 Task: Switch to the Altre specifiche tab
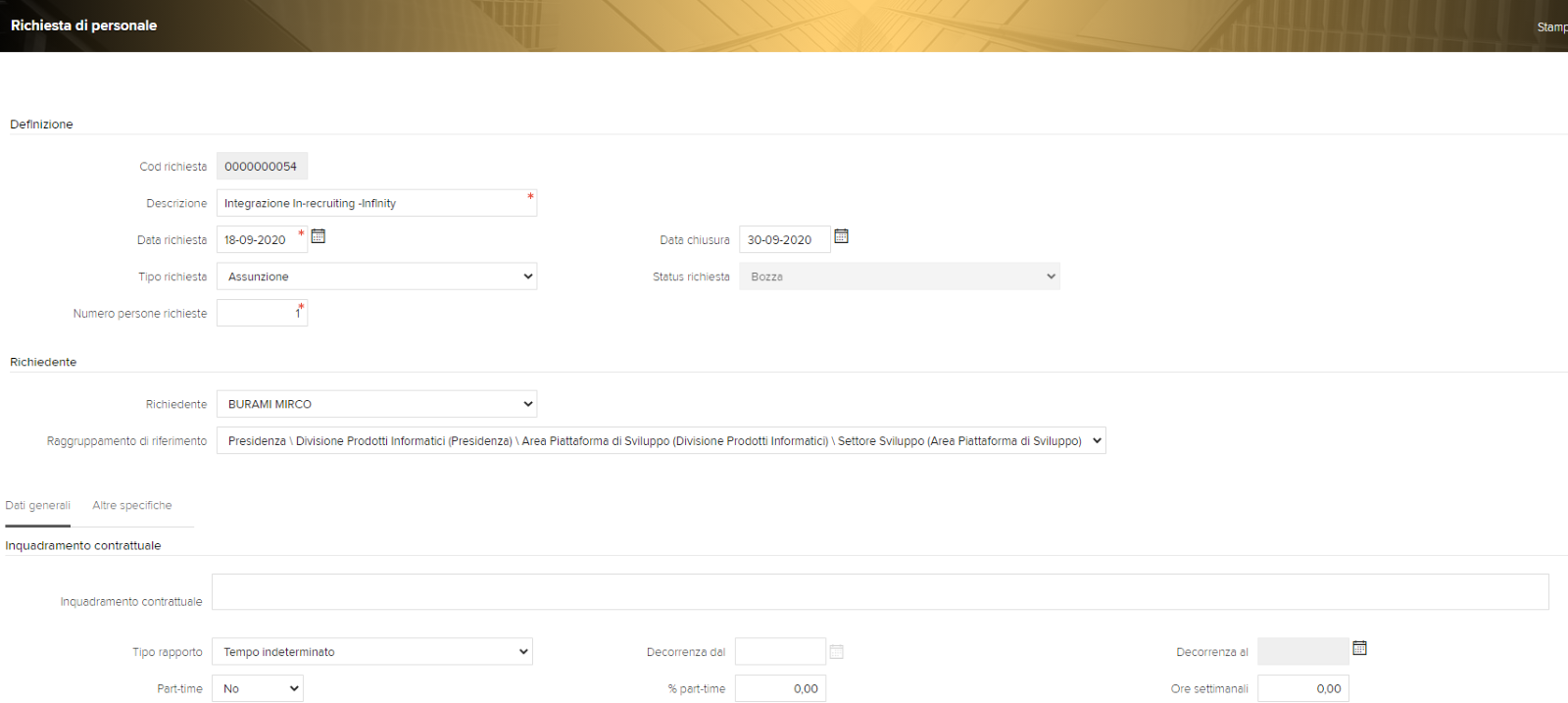tap(132, 506)
